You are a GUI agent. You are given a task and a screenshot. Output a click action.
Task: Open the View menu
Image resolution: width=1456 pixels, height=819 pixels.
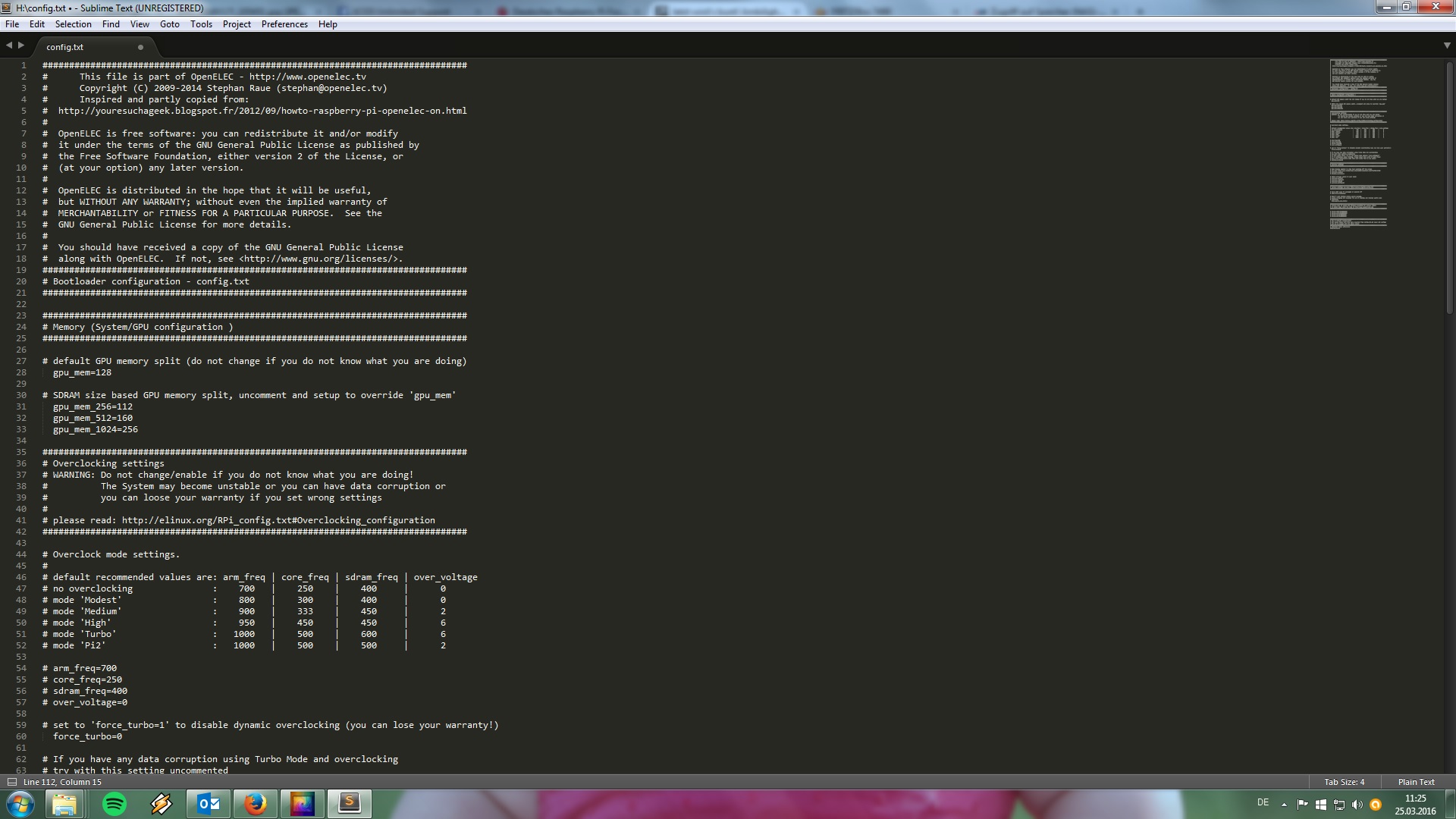pos(140,24)
